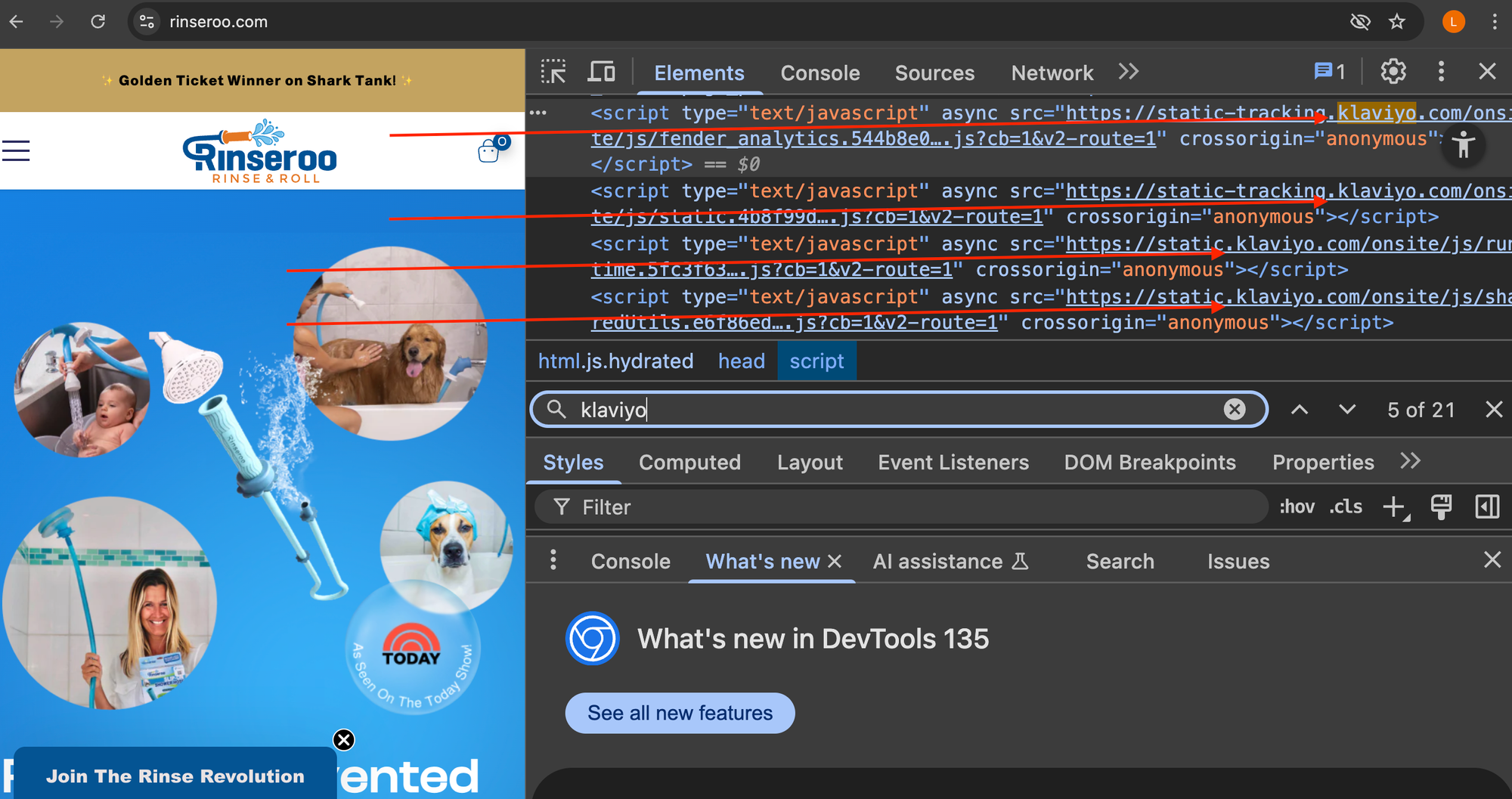
Task: Open the site hamburger menu
Action: (15, 151)
